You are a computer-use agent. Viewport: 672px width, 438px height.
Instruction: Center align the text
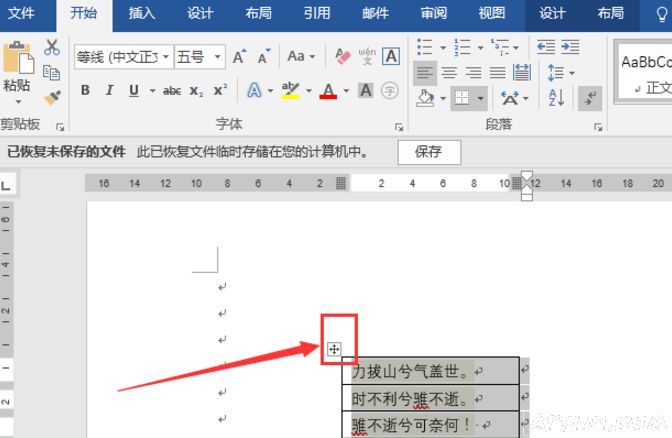(x=449, y=72)
